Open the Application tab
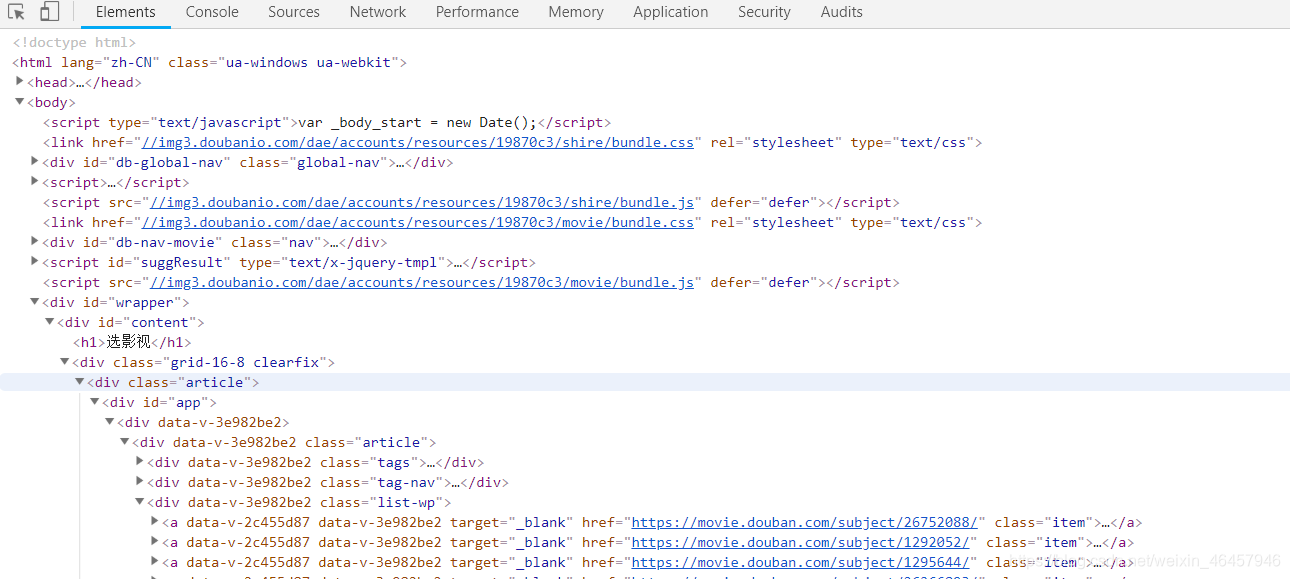The height and width of the screenshot is (579, 1290). [x=671, y=12]
